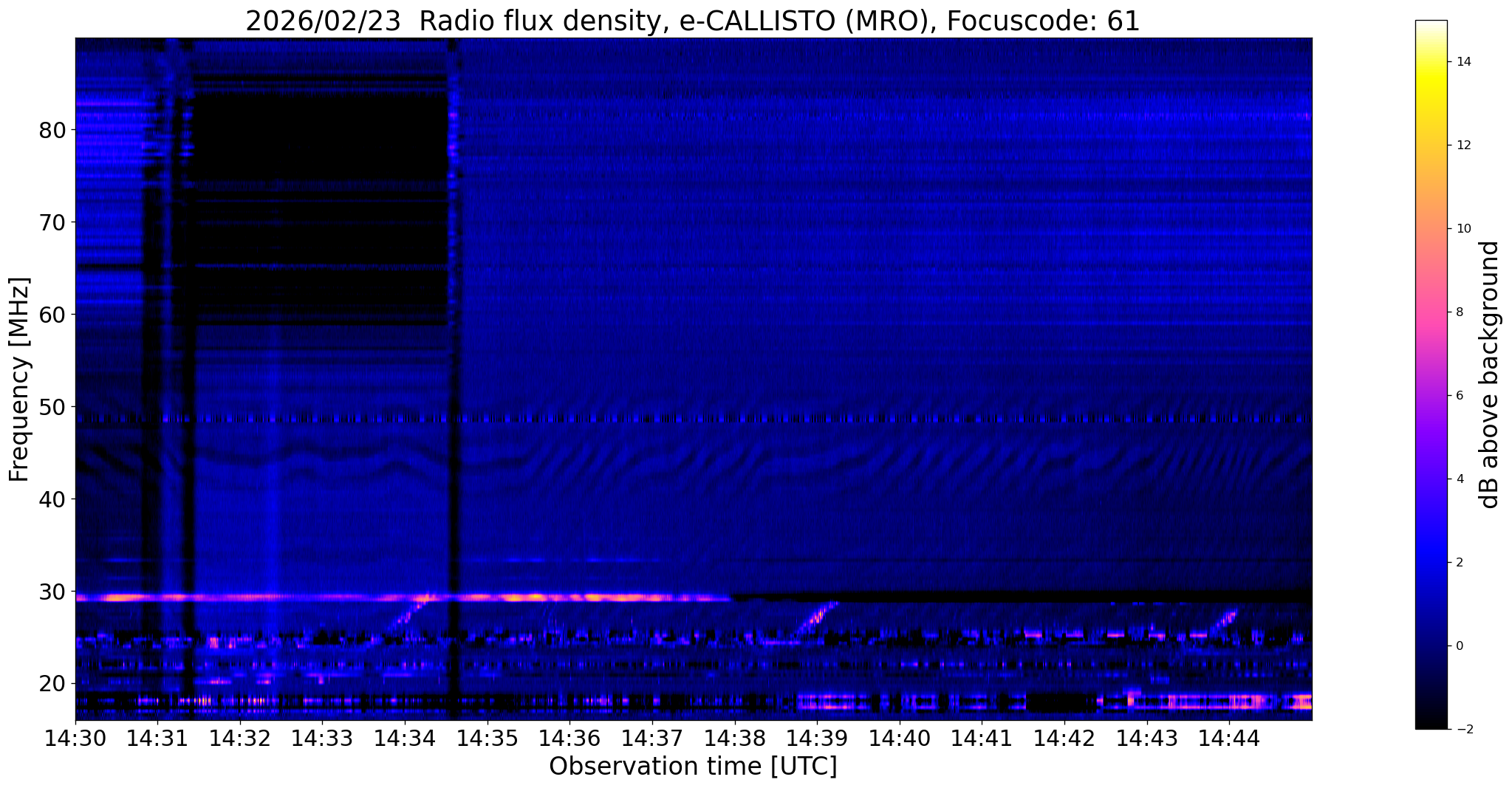Click the 40 MHz frequency tick label
Viewport: 1512px width, 788px height.
pyautogui.click(x=53, y=499)
